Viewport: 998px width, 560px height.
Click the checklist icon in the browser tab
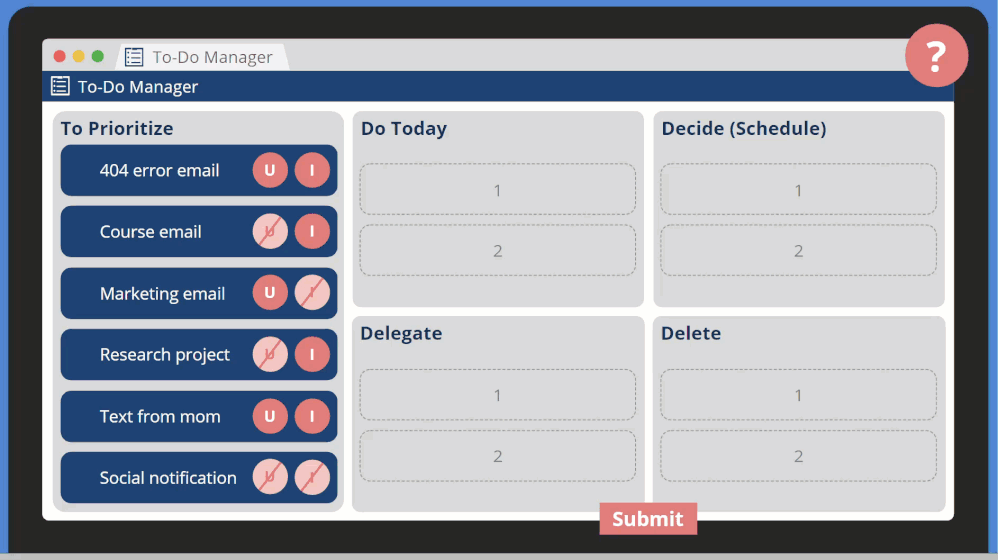tap(134, 57)
